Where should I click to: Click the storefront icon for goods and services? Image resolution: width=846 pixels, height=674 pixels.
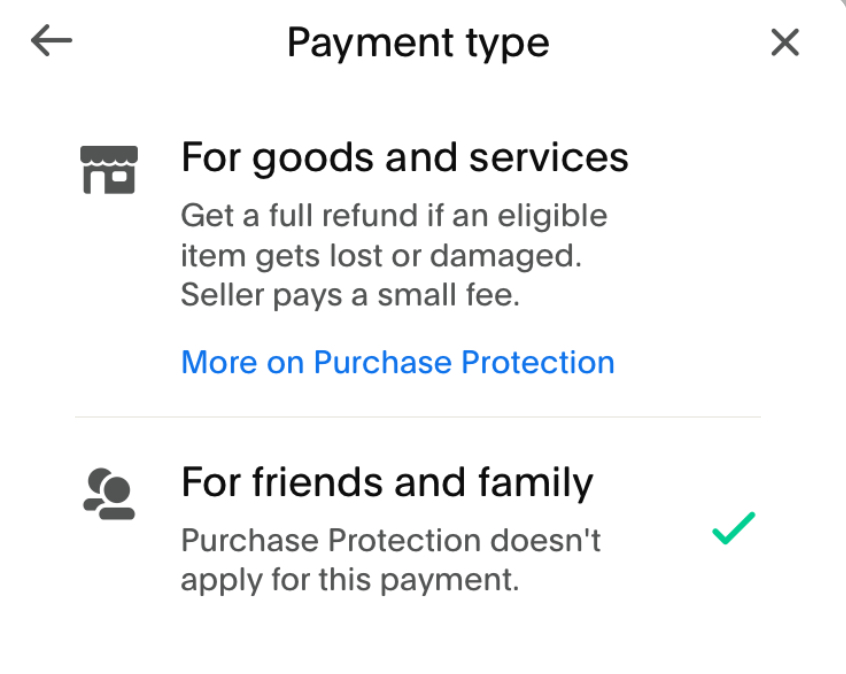coord(109,169)
